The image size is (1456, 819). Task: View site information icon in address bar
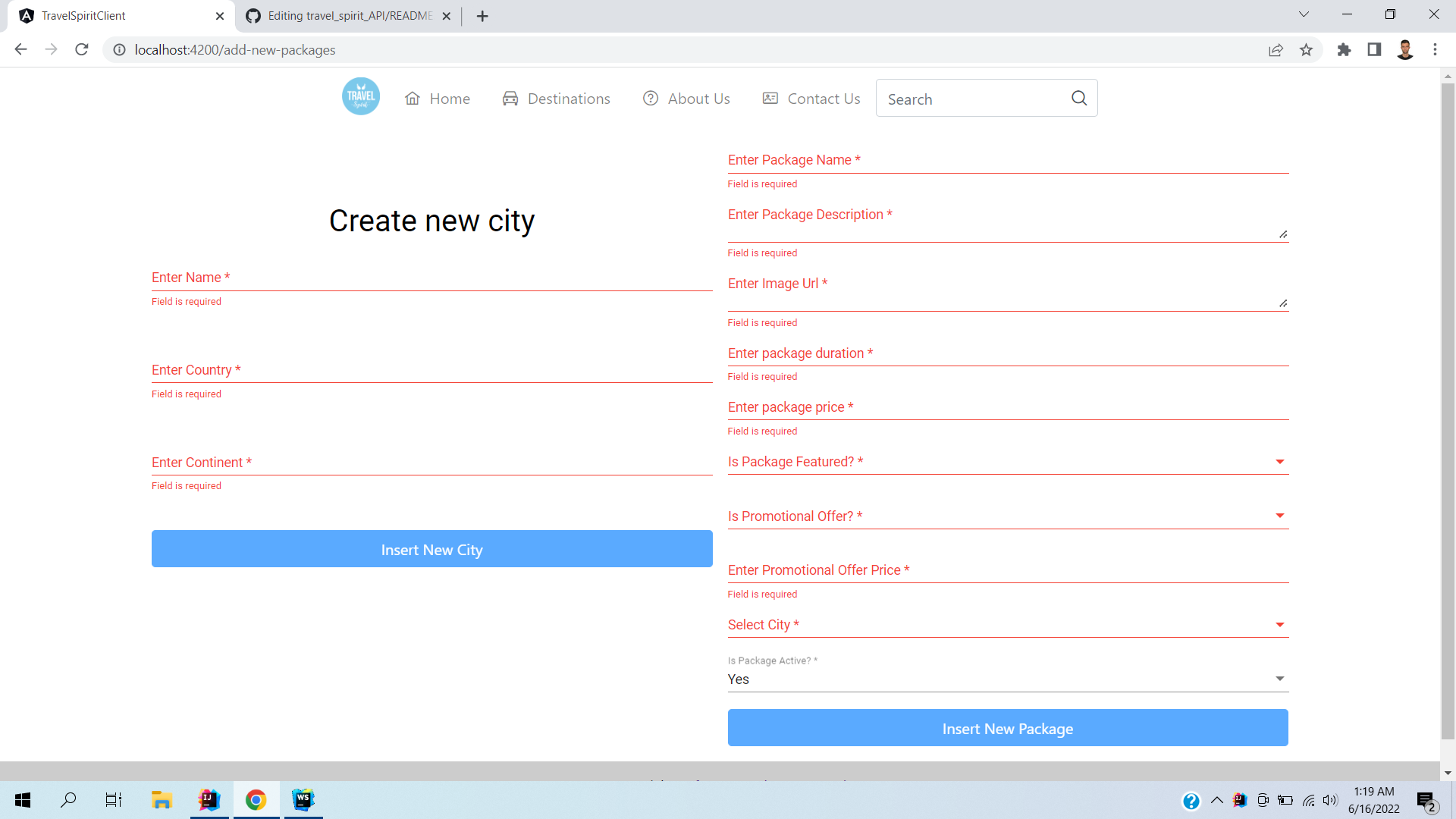pos(119,50)
